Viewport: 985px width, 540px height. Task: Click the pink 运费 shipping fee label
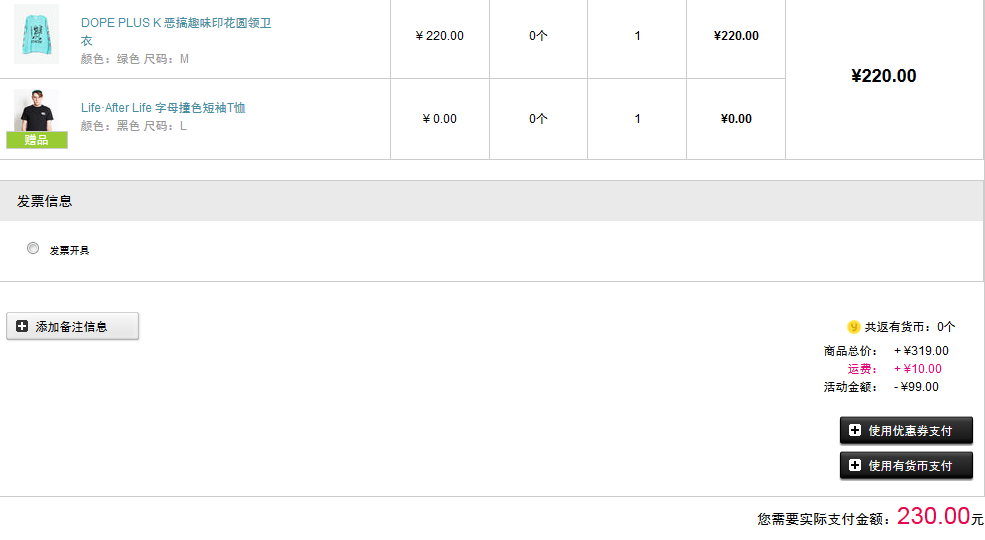coord(862,369)
